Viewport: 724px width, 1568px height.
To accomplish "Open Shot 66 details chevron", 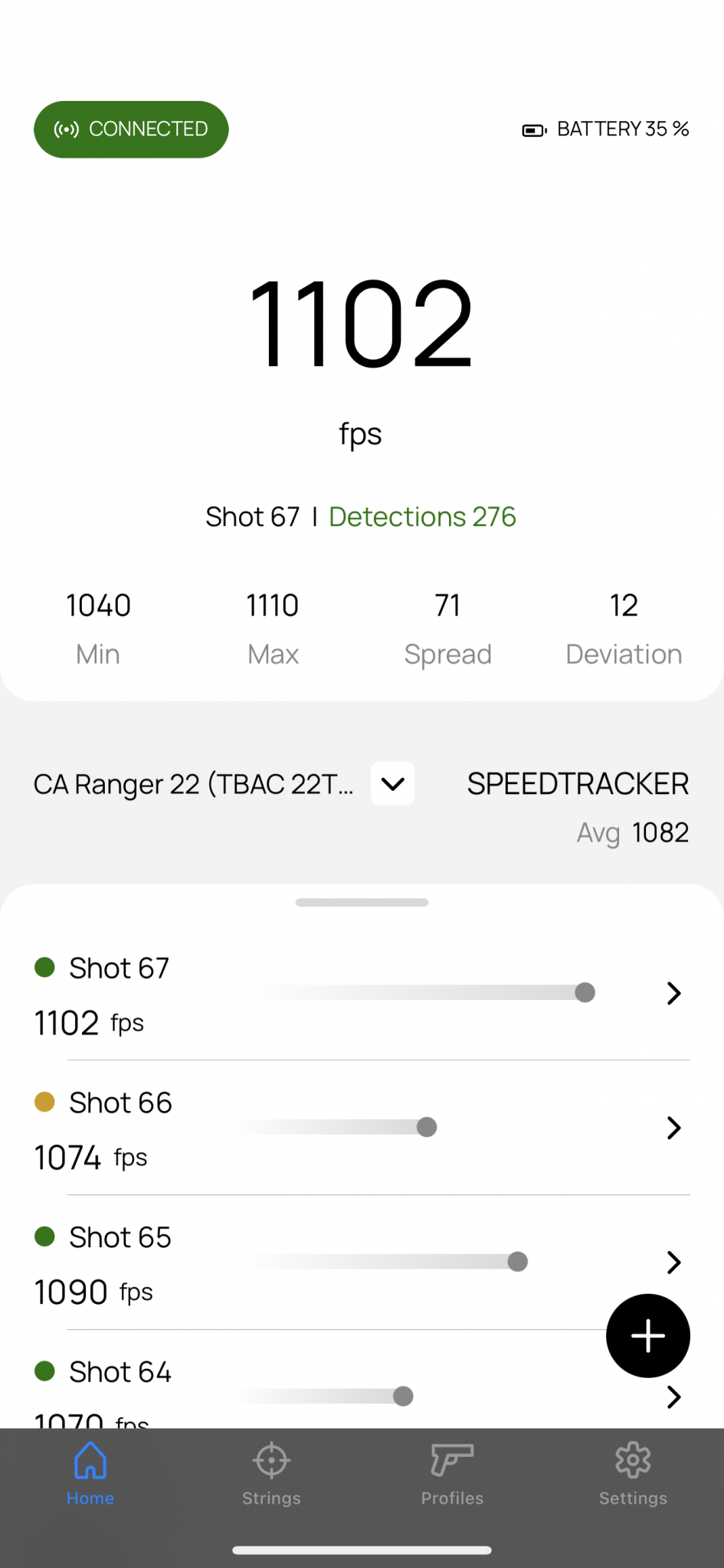I will [x=673, y=1128].
